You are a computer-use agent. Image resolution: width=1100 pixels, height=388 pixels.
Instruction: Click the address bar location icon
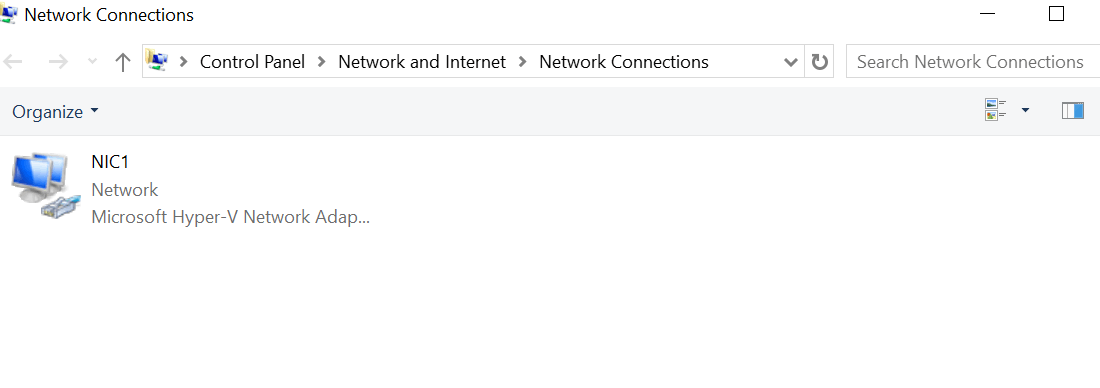click(159, 62)
